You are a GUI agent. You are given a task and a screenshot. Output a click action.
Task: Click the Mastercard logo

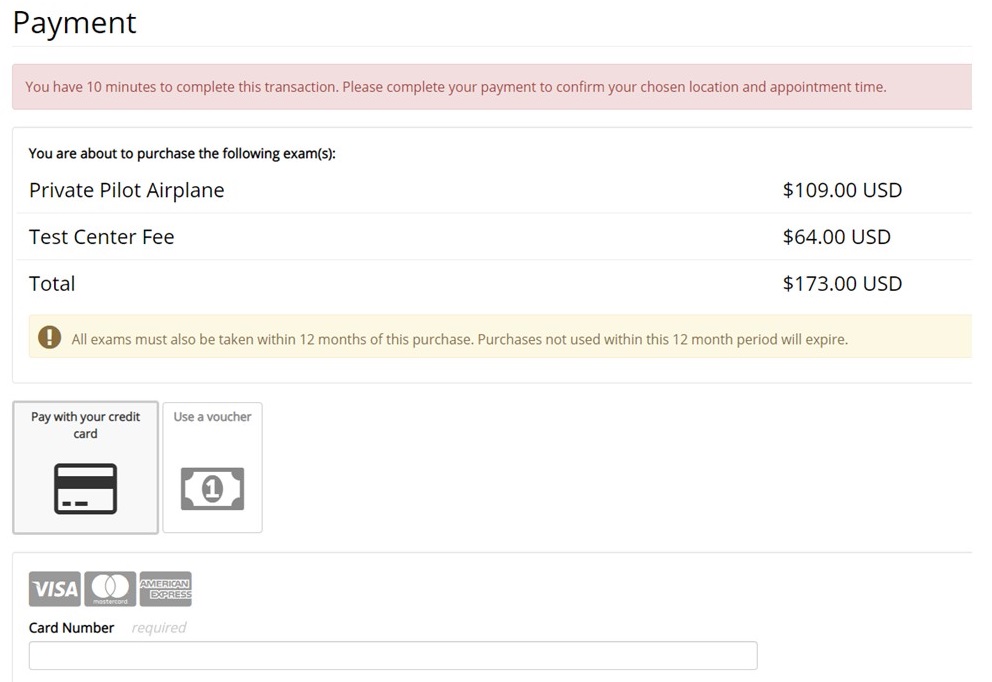click(x=110, y=590)
